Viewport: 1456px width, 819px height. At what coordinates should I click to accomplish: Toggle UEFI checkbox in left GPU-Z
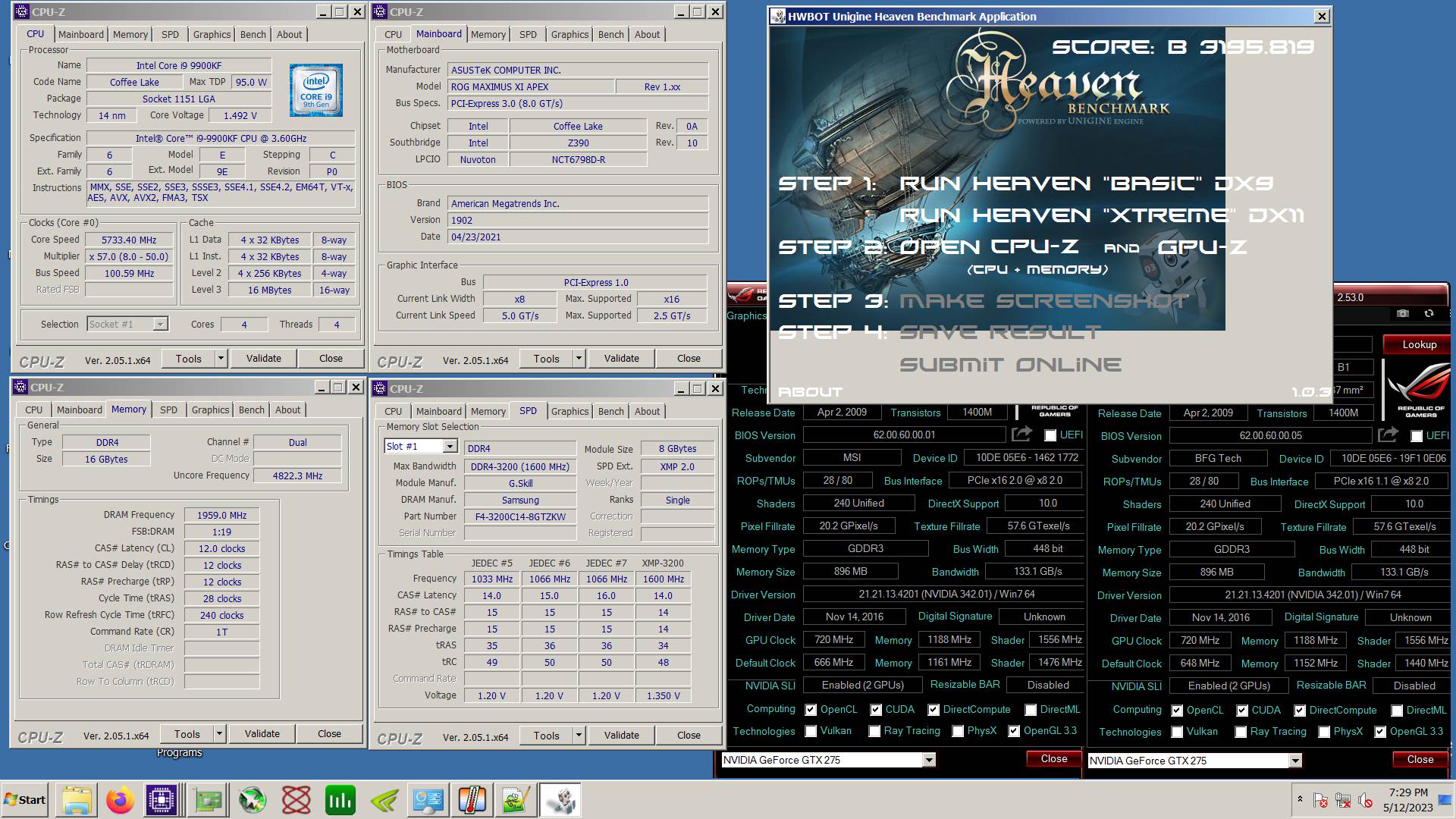[1050, 435]
